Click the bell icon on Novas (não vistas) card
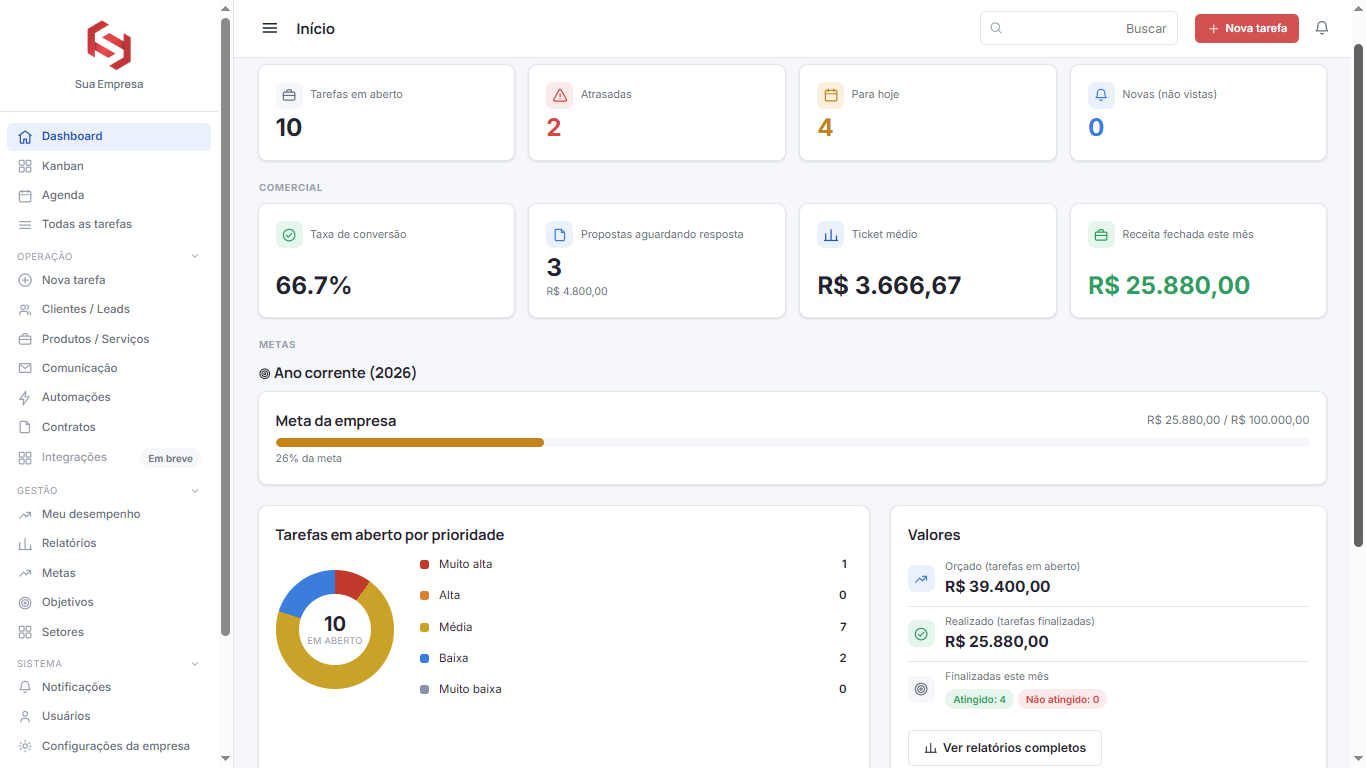The height and width of the screenshot is (768, 1366). point(1101,95)
